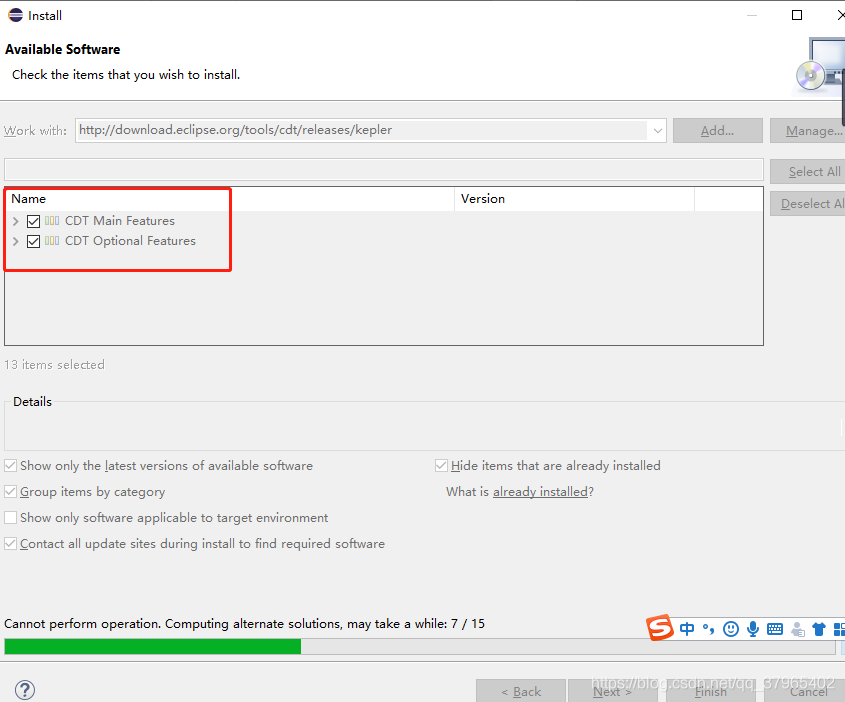This screenshot has width=845, height=702.
Task: Activate microphone voice input
Action: [x=753, y=629]
